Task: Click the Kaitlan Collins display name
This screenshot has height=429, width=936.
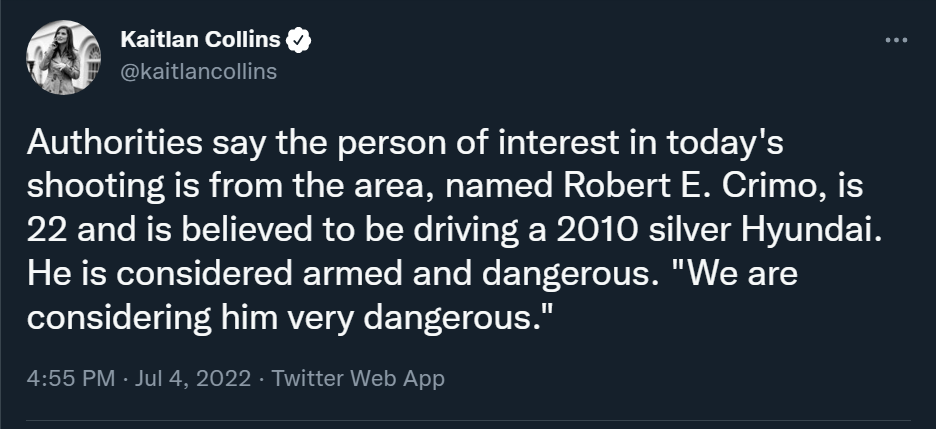Action: coord(200,40)
